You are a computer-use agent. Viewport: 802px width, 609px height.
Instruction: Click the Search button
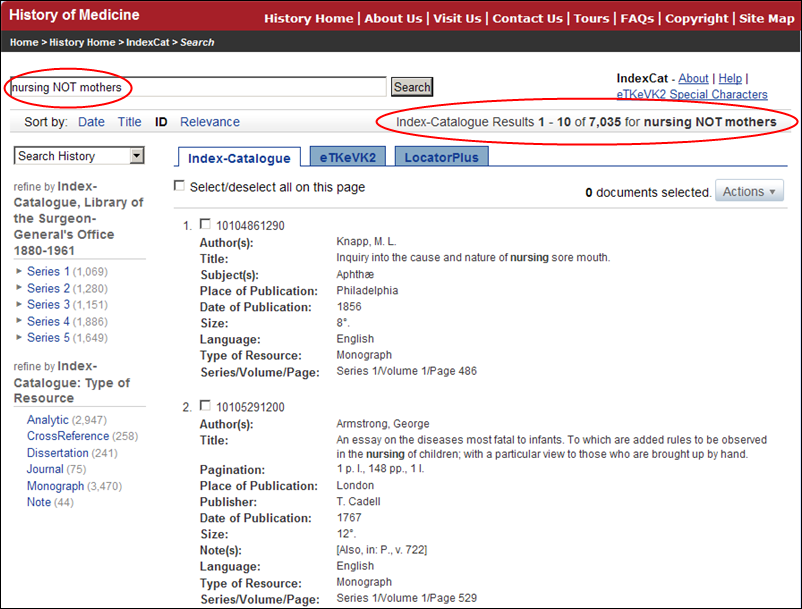click(412, 87)
